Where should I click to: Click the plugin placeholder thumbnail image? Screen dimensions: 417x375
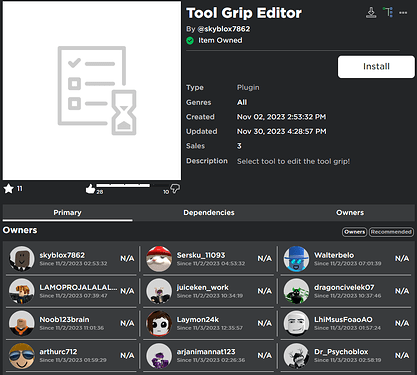tap(92, 91)
